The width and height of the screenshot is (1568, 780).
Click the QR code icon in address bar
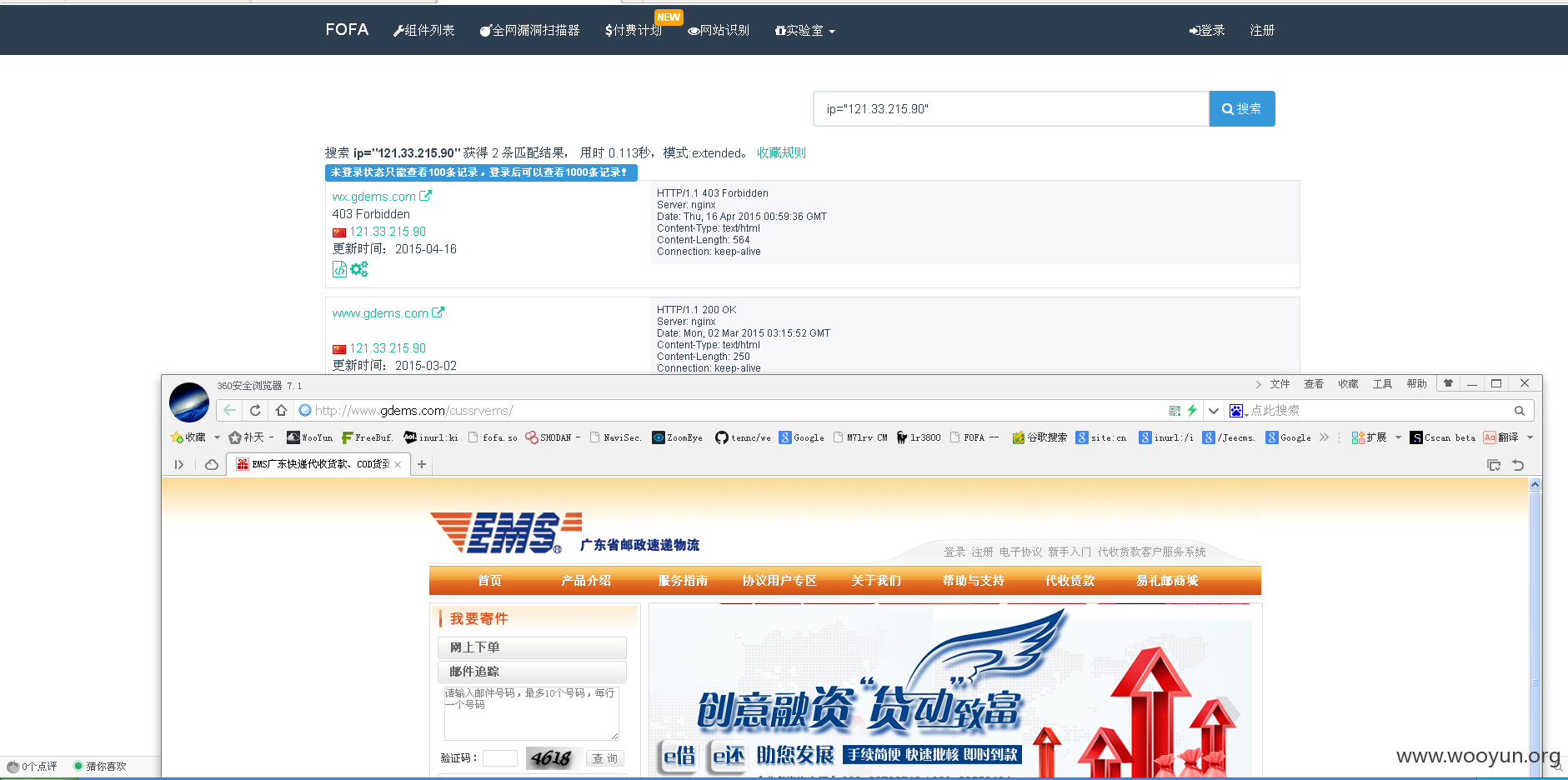[x=1175, y=410]
